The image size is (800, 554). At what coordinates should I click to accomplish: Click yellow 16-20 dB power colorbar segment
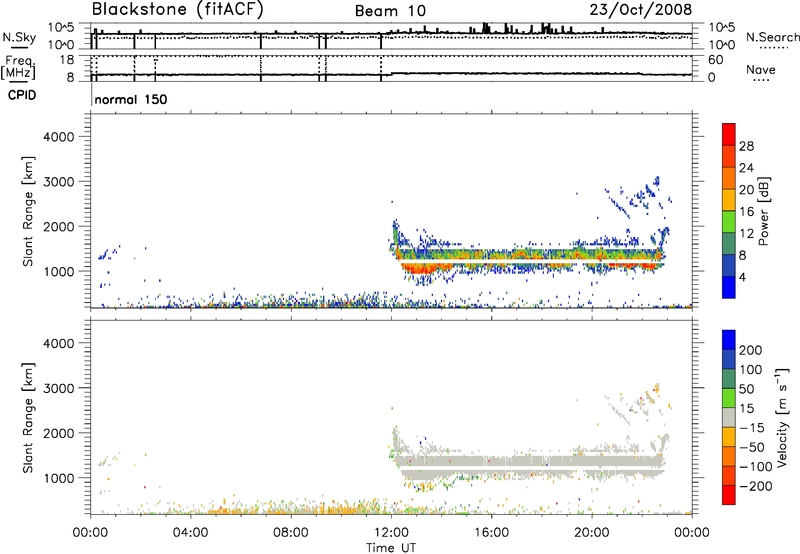click(729, 199)
